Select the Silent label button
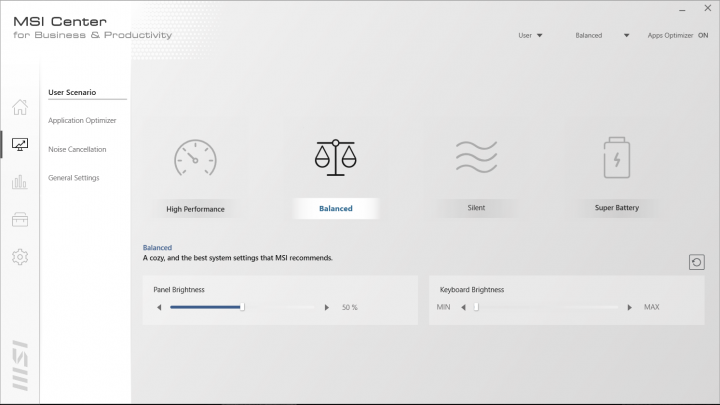This screenshot has width=720, height=405. tap(476, 208)
